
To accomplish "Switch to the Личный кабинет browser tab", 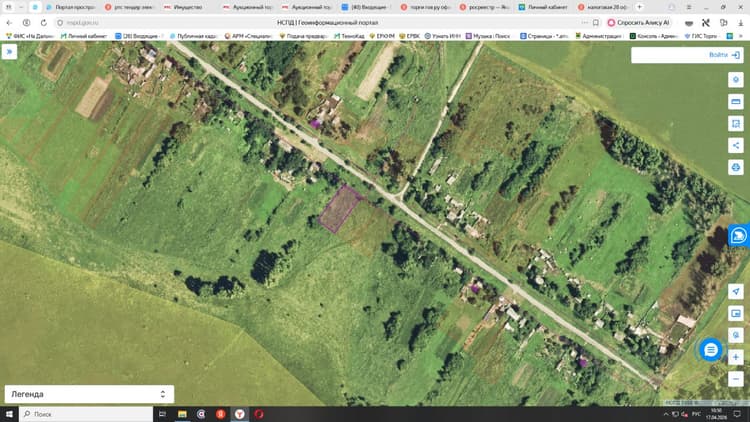I will click(546, 7).
